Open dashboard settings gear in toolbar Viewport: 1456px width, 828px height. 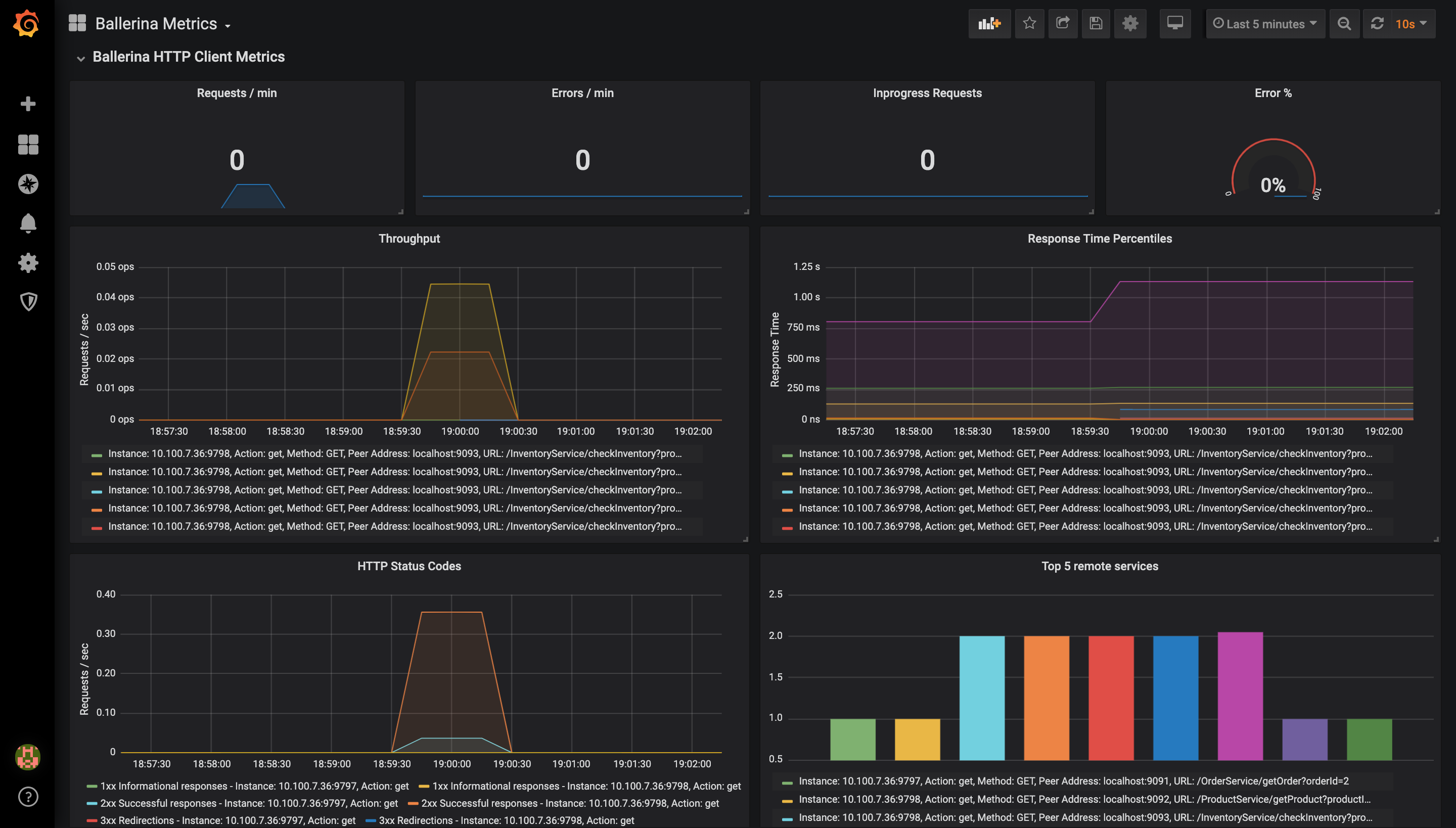[1129, 23]
